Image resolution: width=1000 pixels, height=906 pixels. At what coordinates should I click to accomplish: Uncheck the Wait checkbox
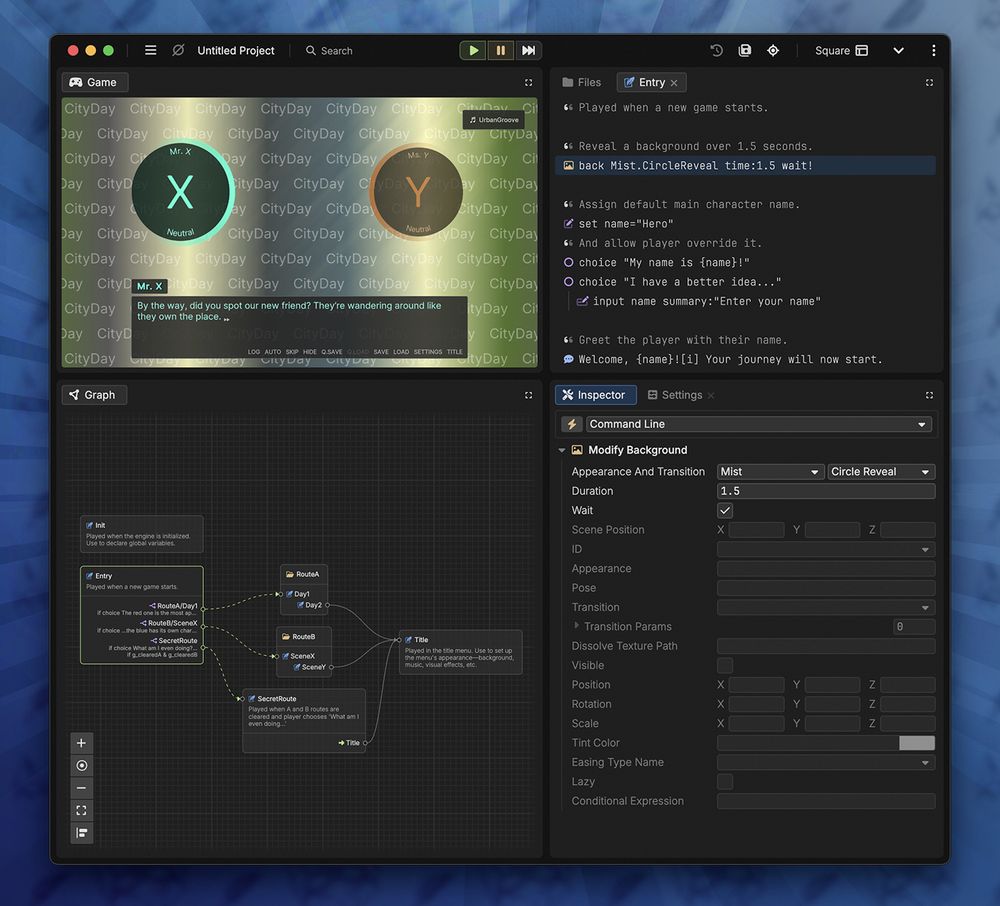point(725,510)
